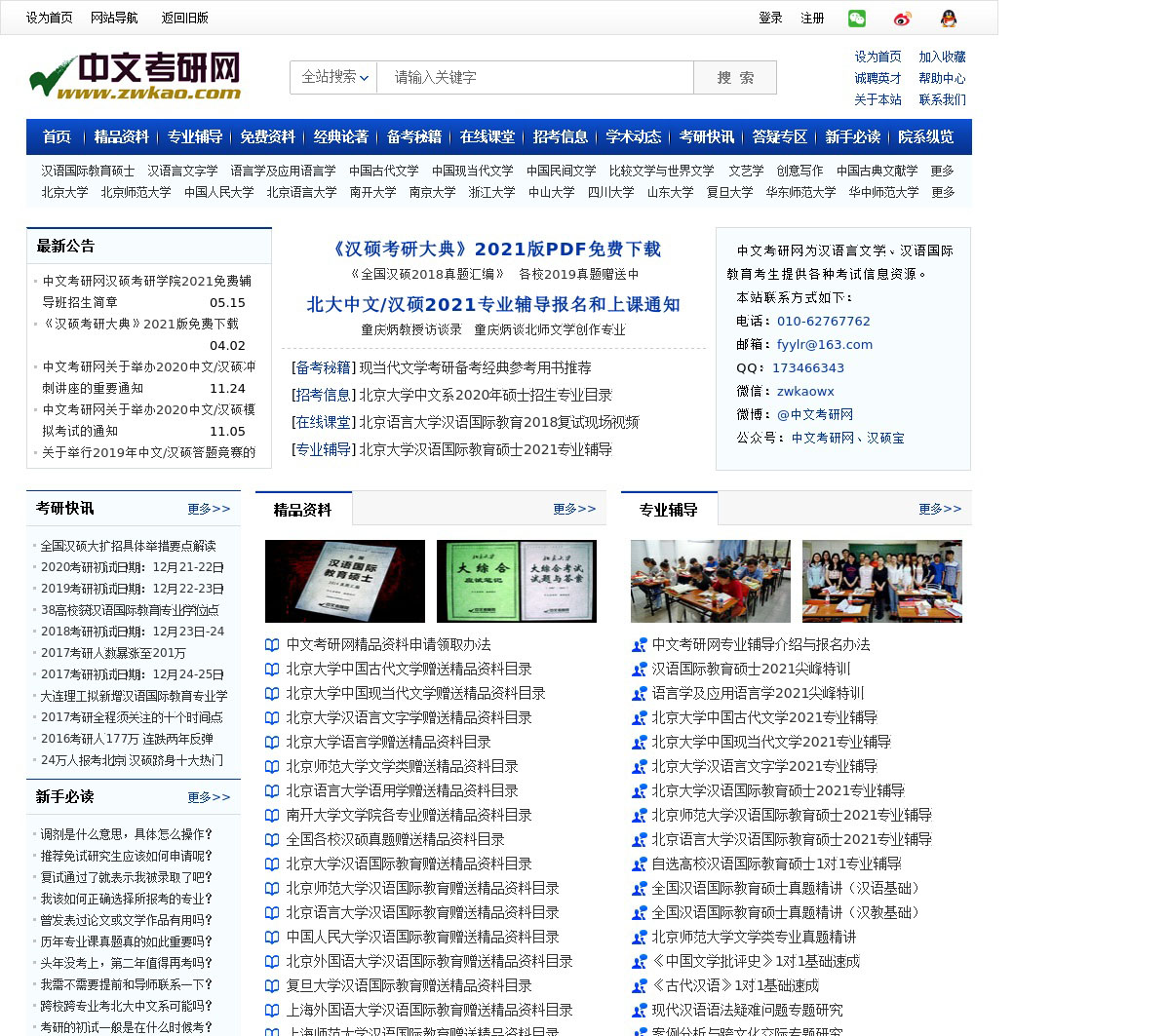This screenshot has width=1170, height=1036.
Task: Open 调剂是什么意思，具体怎么操作？ question
Action: (x=126, y=834)
